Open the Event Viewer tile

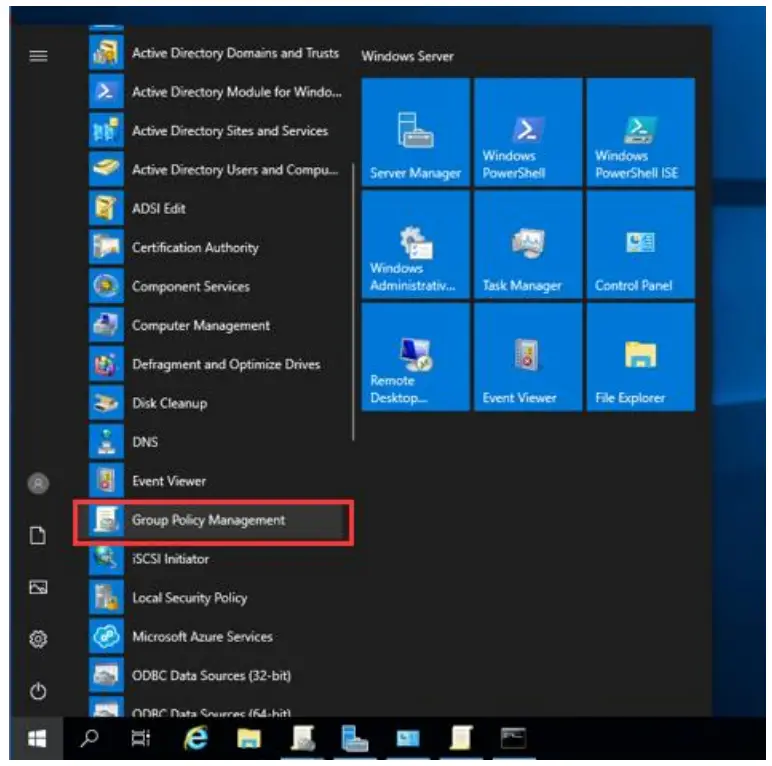pos(528,357)
